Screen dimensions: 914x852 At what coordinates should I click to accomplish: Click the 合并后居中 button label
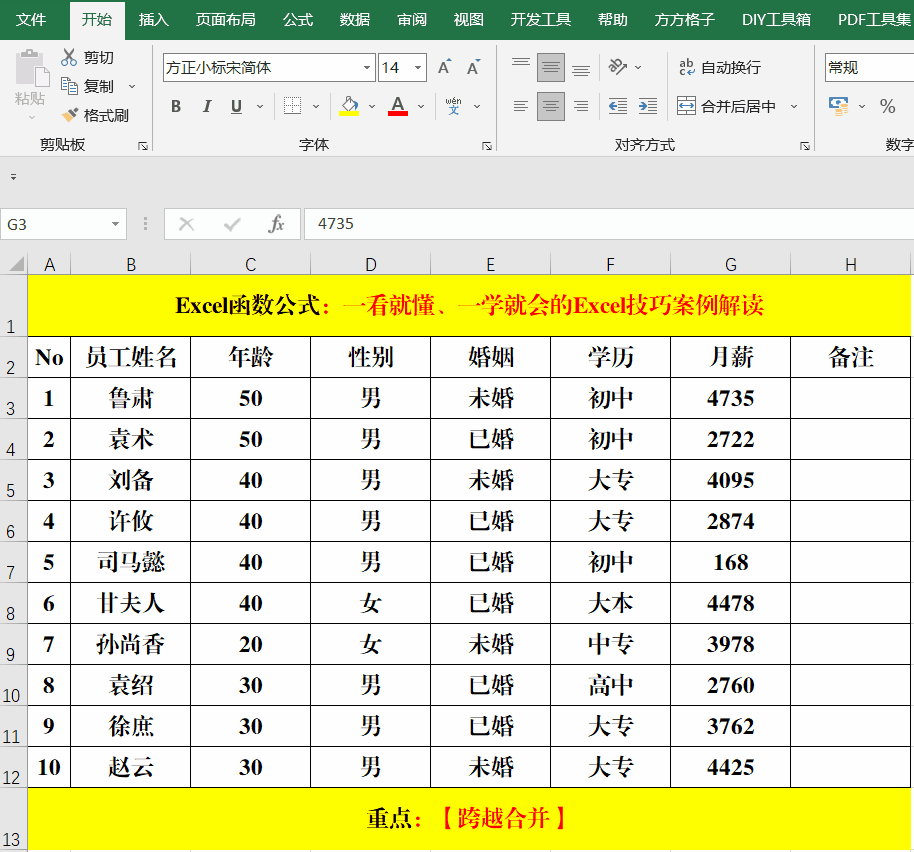point(739,107)
